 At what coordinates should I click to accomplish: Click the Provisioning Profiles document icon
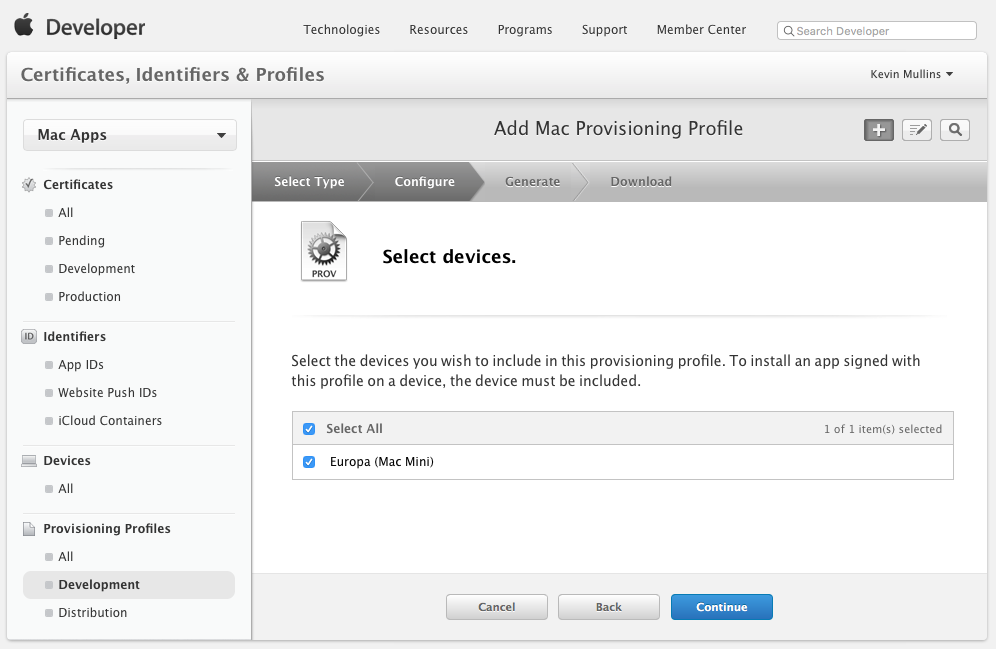(29, 529)
